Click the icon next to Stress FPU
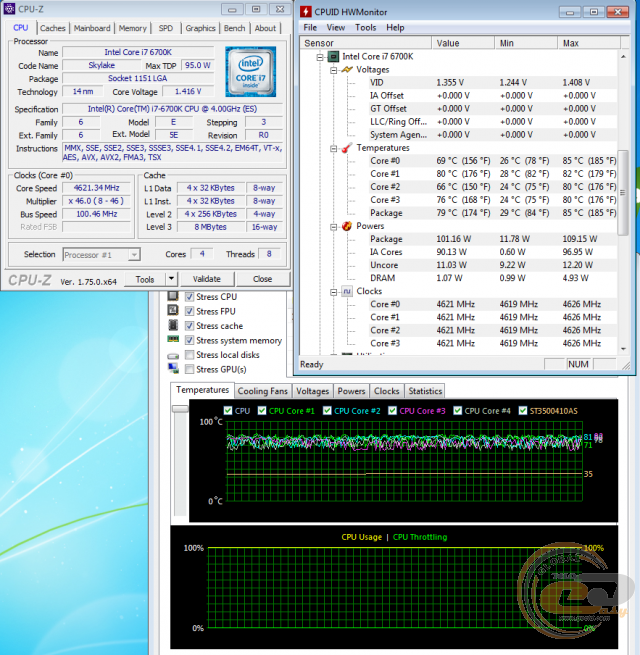Viewport: 640px width, 655px height. click(x=173, y=310)
